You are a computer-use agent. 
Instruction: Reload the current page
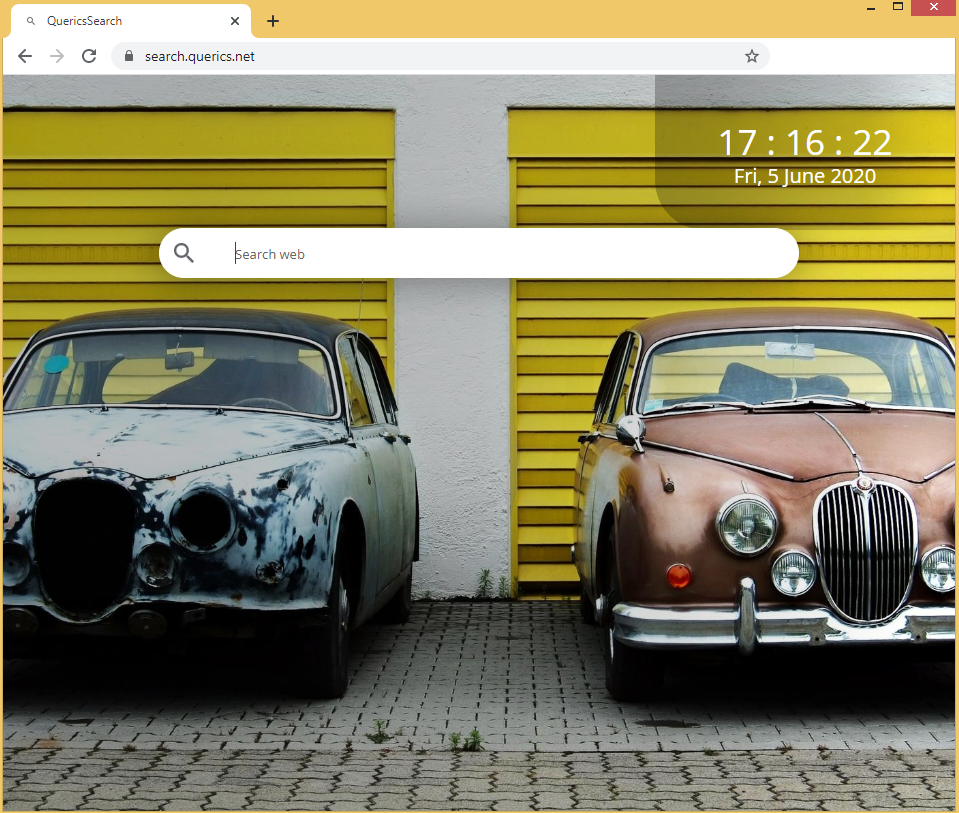pos(89,56)
